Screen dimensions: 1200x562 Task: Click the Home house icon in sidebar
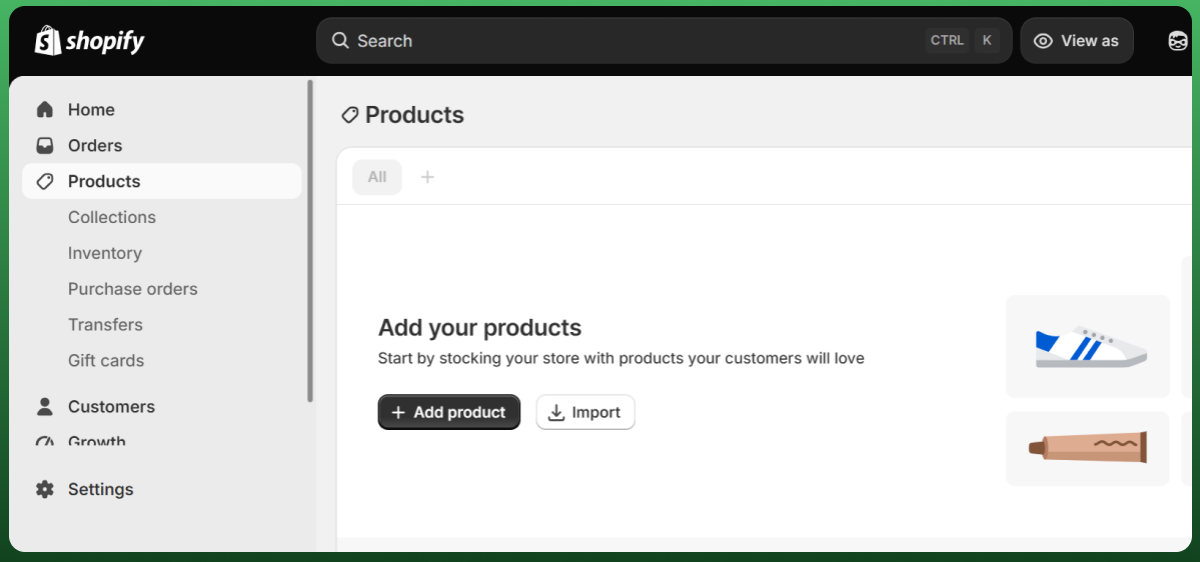(44, 109)
